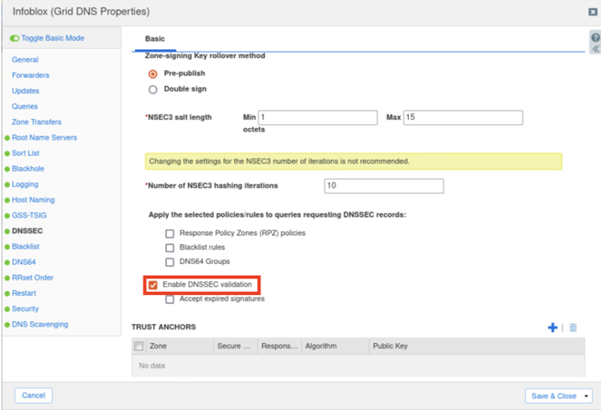Check Accept expired signatures

tap(169, 299)
